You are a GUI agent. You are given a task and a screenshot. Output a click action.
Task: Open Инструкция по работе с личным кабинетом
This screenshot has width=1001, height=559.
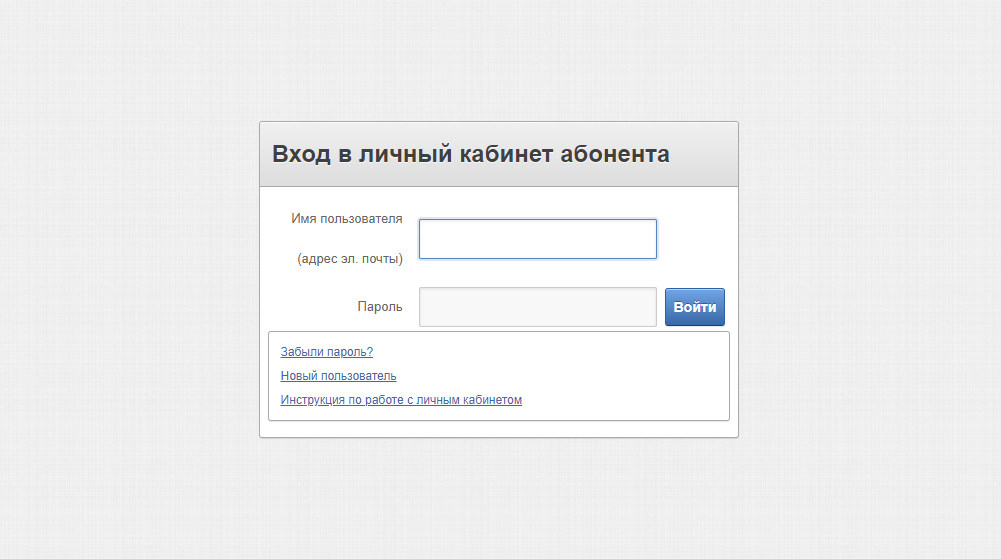[x=401, y=400]
